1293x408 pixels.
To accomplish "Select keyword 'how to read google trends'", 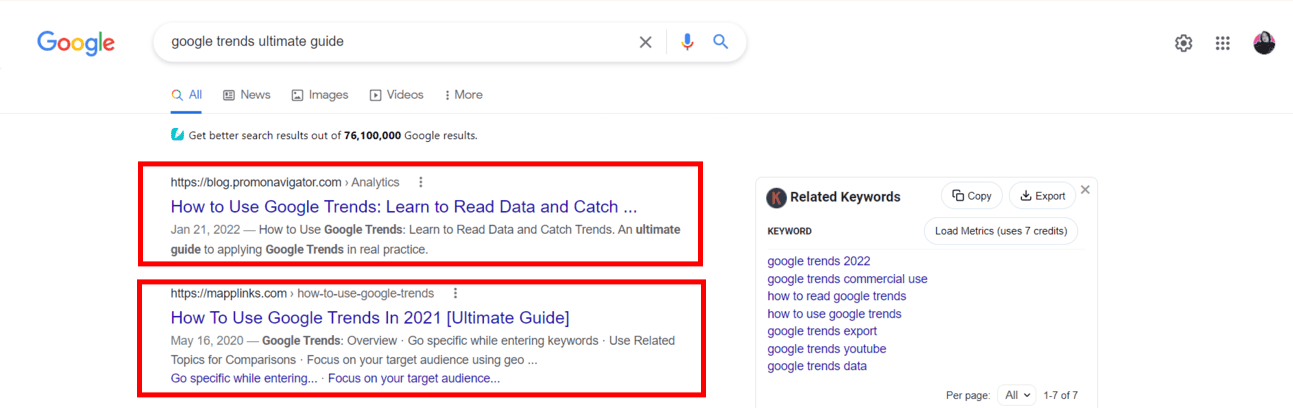I will tap(837, 296).
